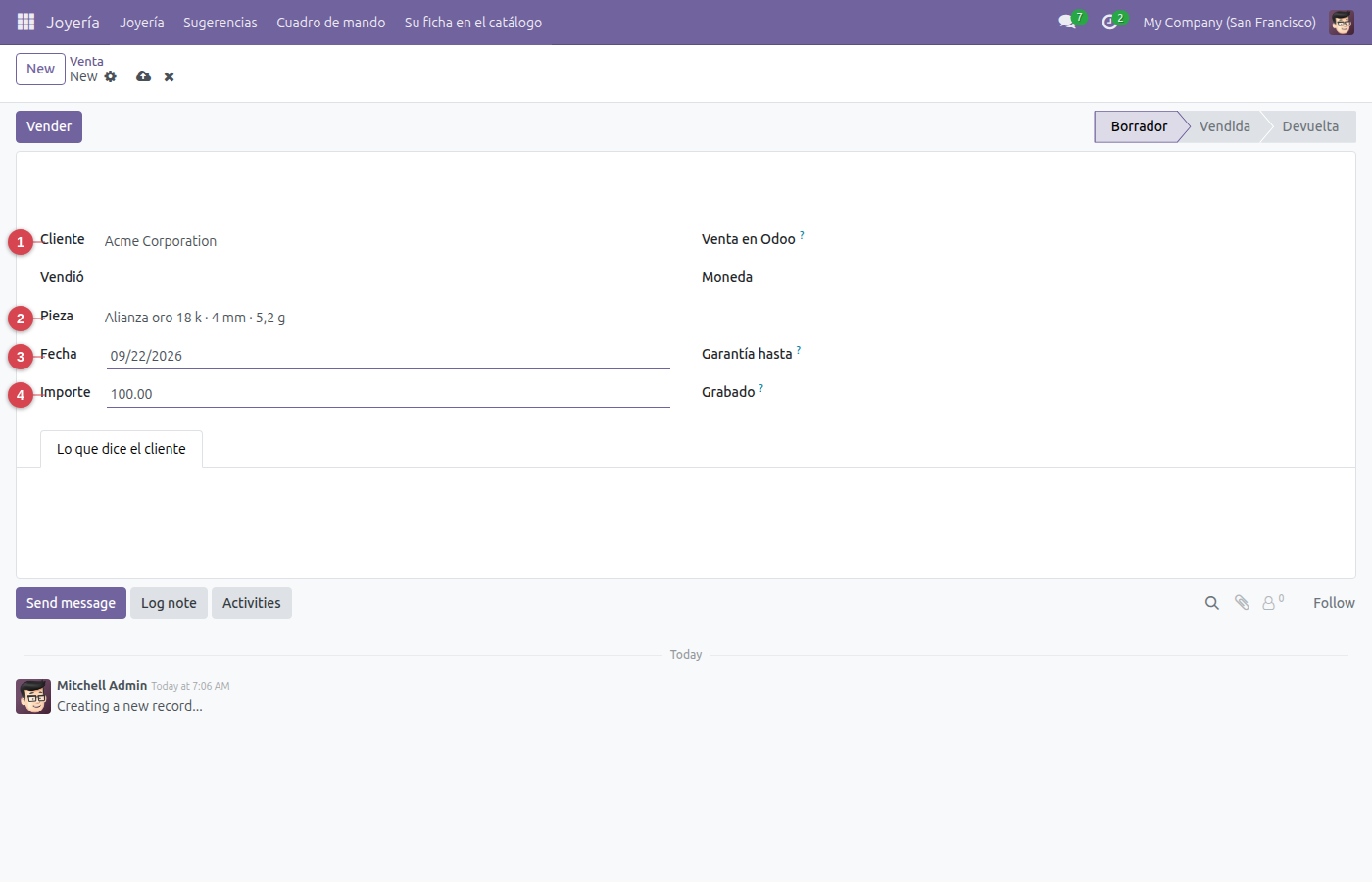The height and width of the screenshot is (882, 1372).
Task: Open the Sugerencias menu
Action: [x=220, y=23]
